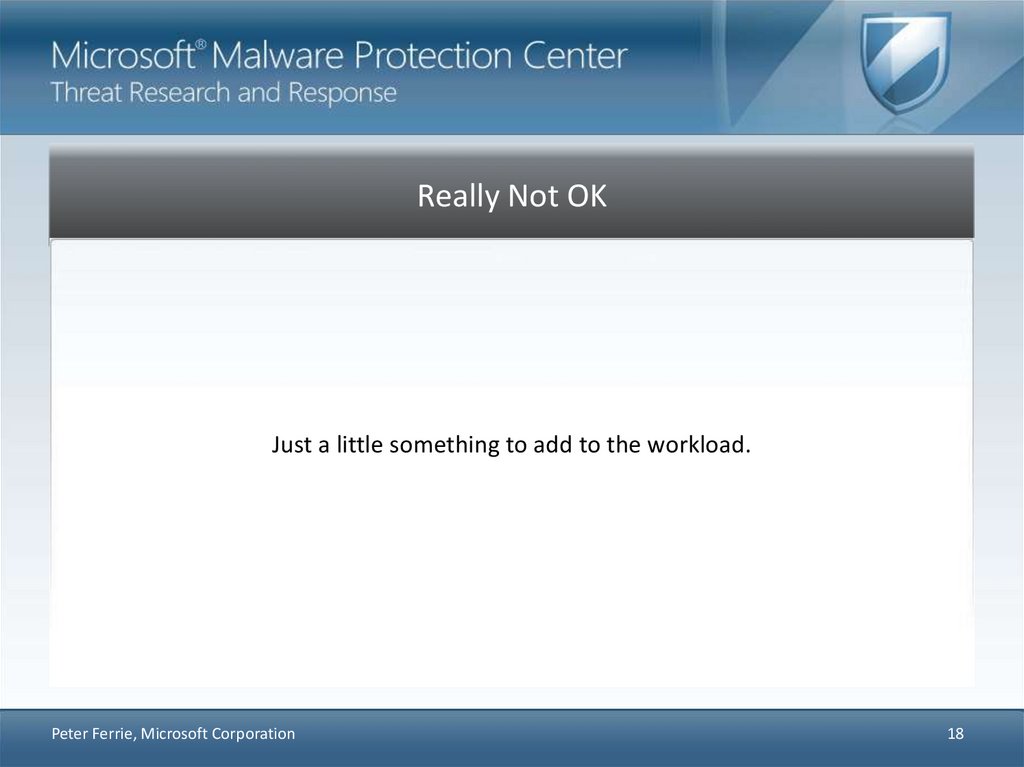Click the word "Threat" in the subtitle

coord(85,93)
